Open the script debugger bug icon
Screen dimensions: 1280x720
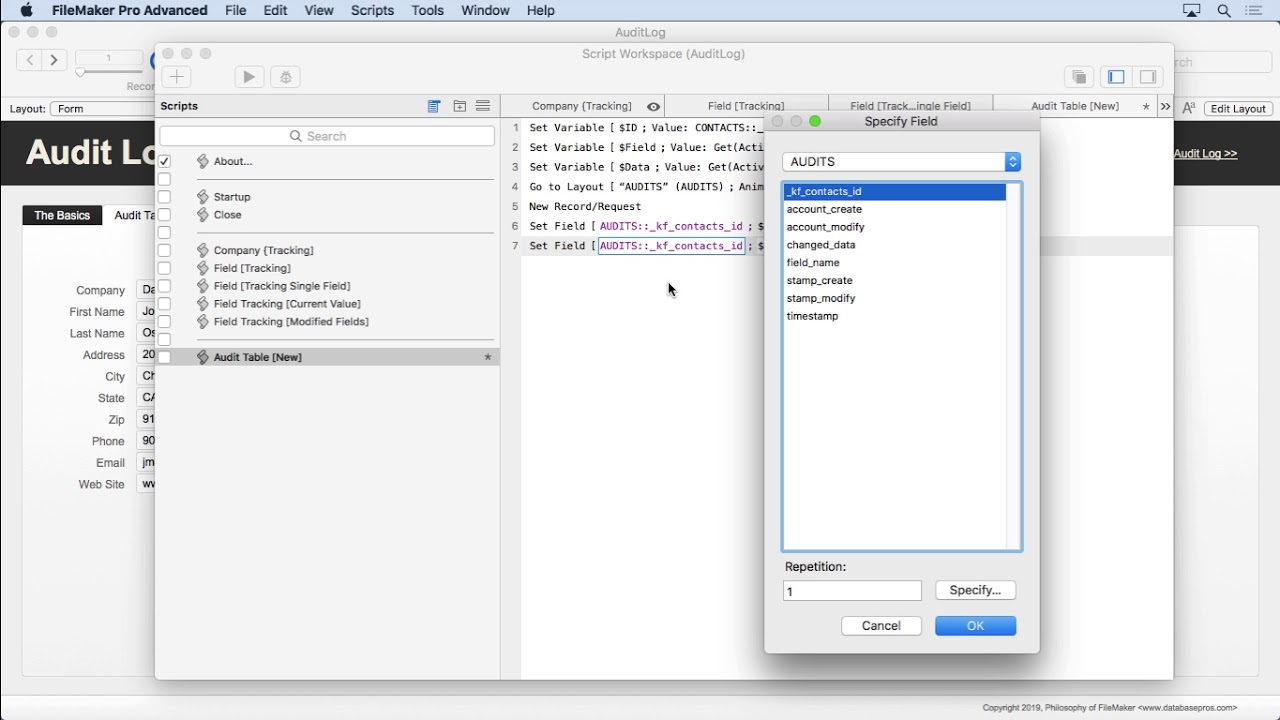point(286,77)
